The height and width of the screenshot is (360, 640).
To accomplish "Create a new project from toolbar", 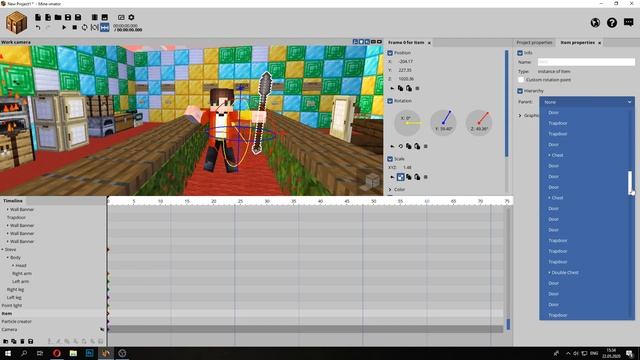I will tap(38, 18).
